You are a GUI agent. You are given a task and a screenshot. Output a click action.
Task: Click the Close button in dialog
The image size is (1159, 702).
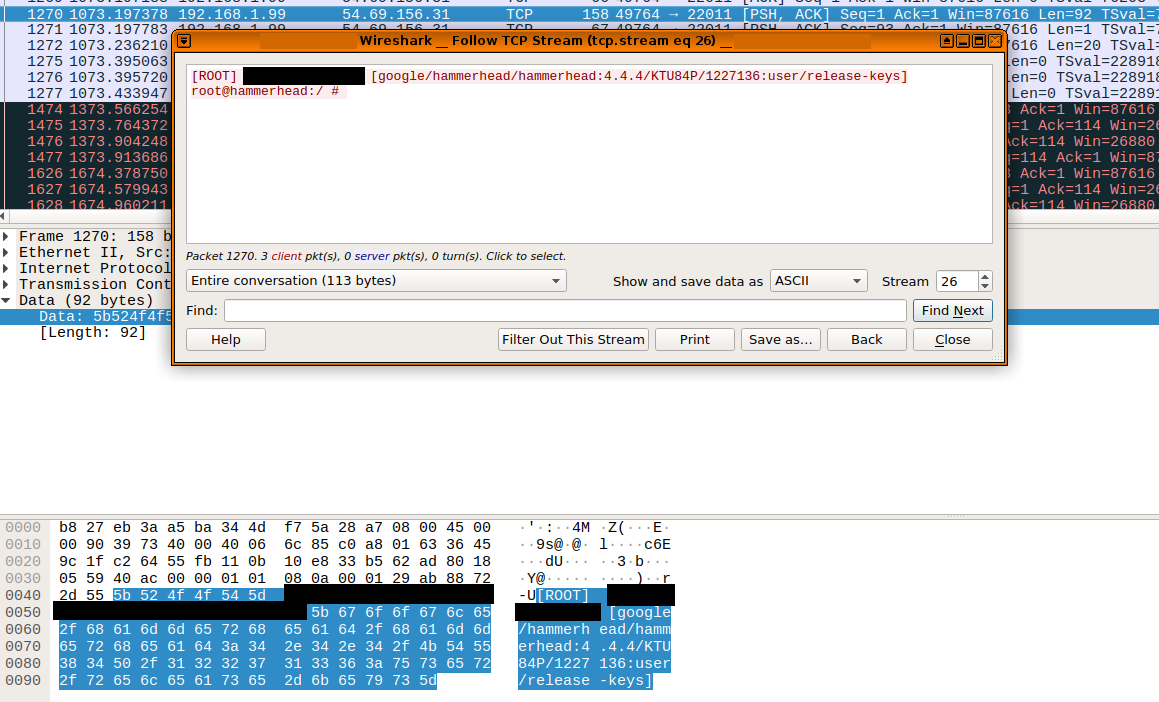952,340
